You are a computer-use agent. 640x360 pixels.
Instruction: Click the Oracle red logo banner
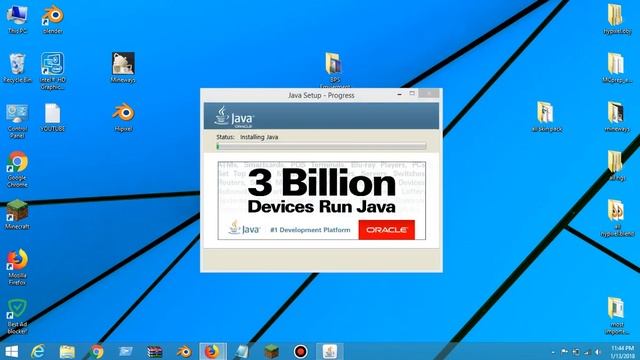click(387, 230)
